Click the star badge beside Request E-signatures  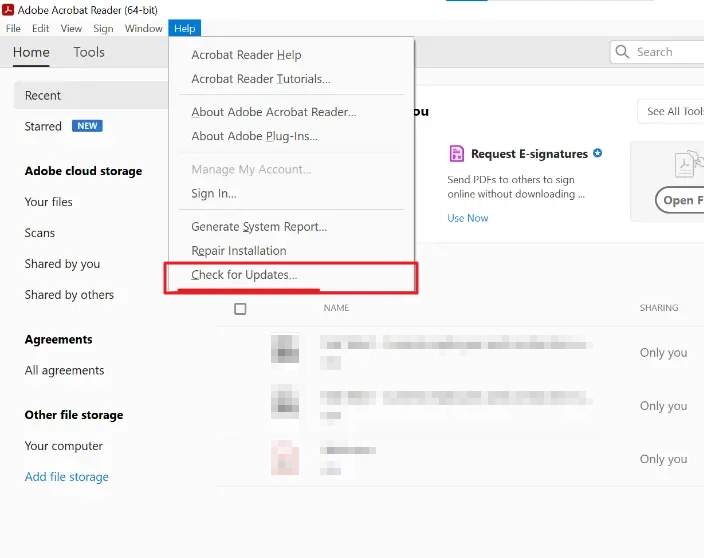click(597, 153)
